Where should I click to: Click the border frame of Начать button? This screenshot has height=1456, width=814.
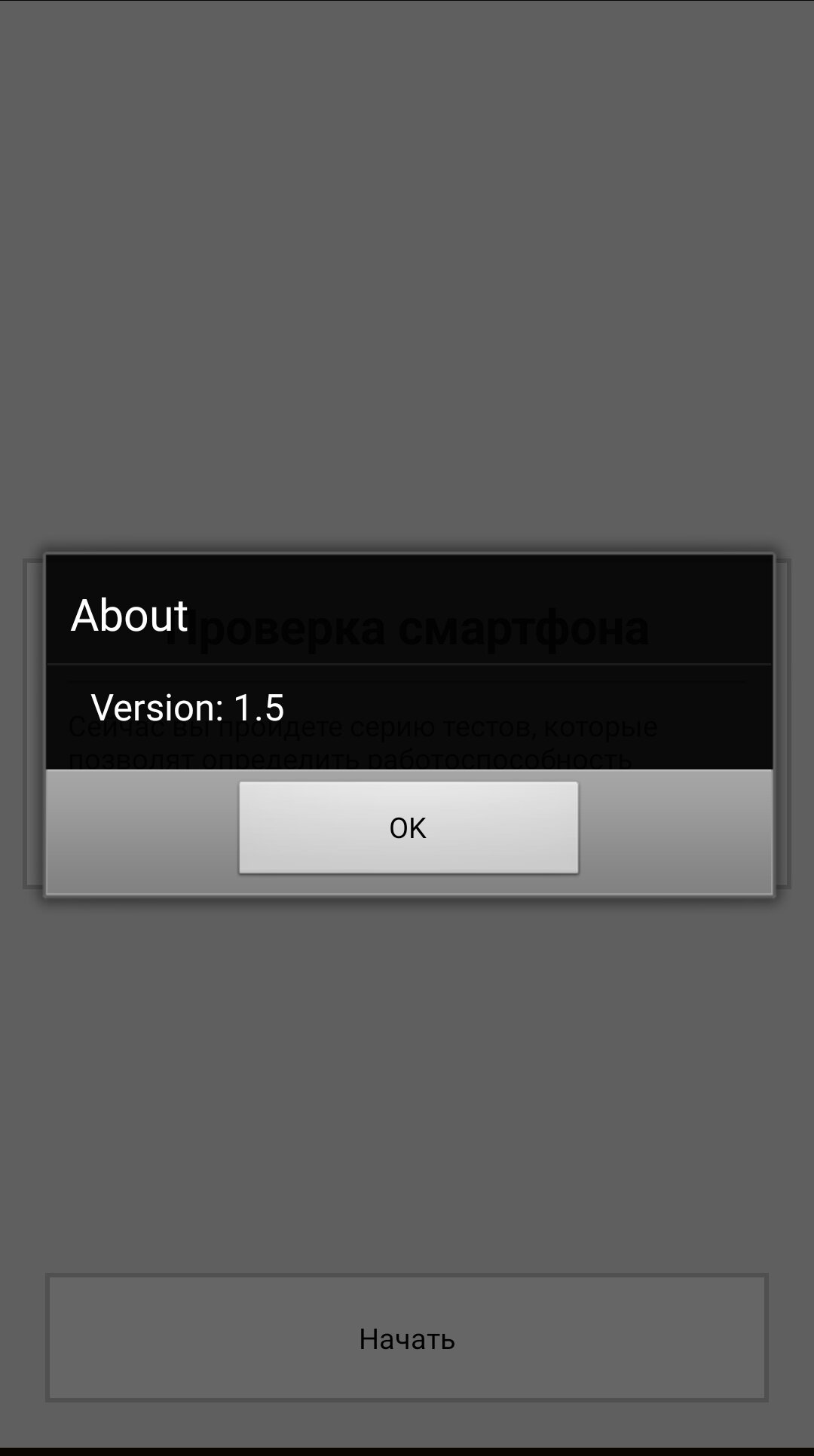click(407, 1276)
